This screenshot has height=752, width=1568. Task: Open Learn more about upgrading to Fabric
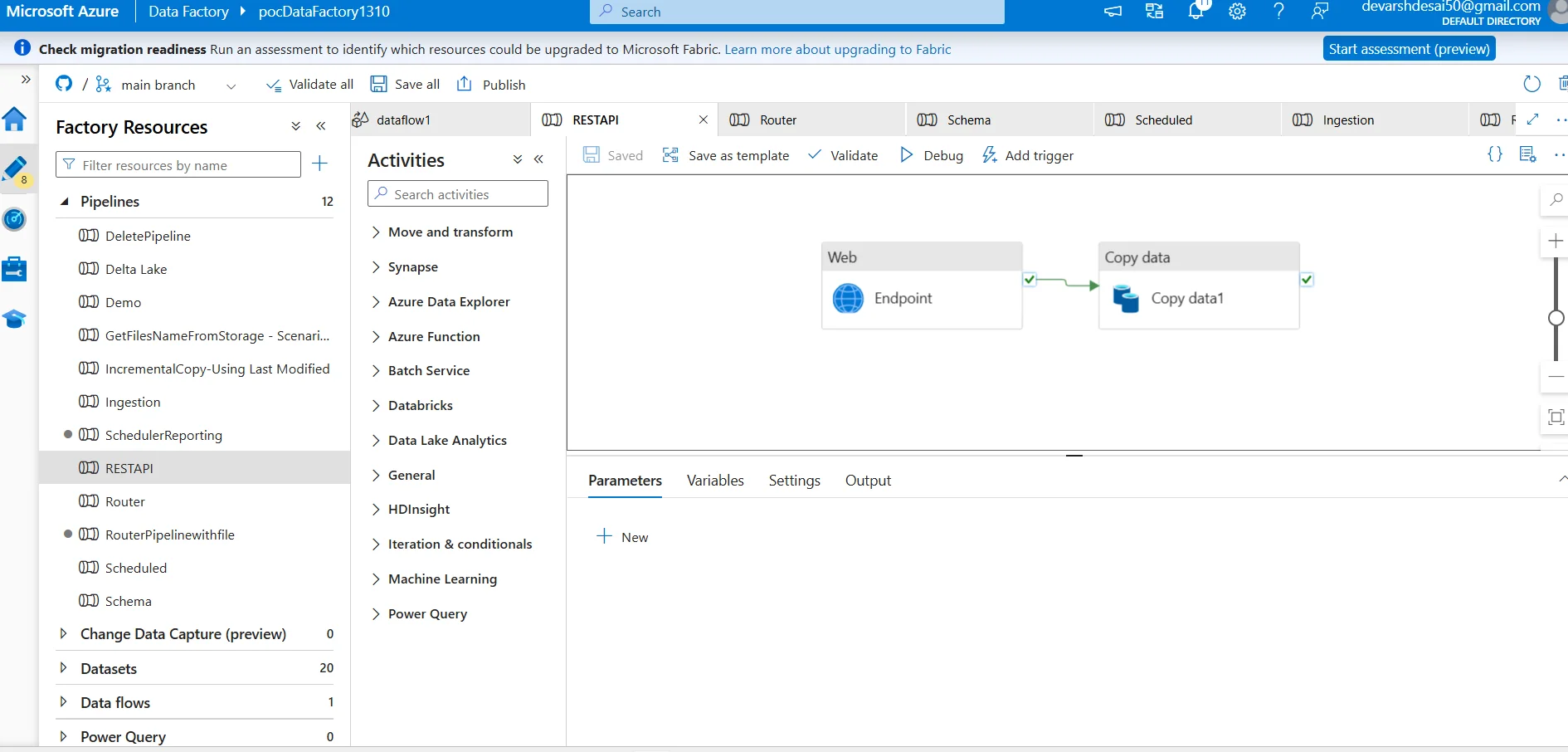pos(837,50)
